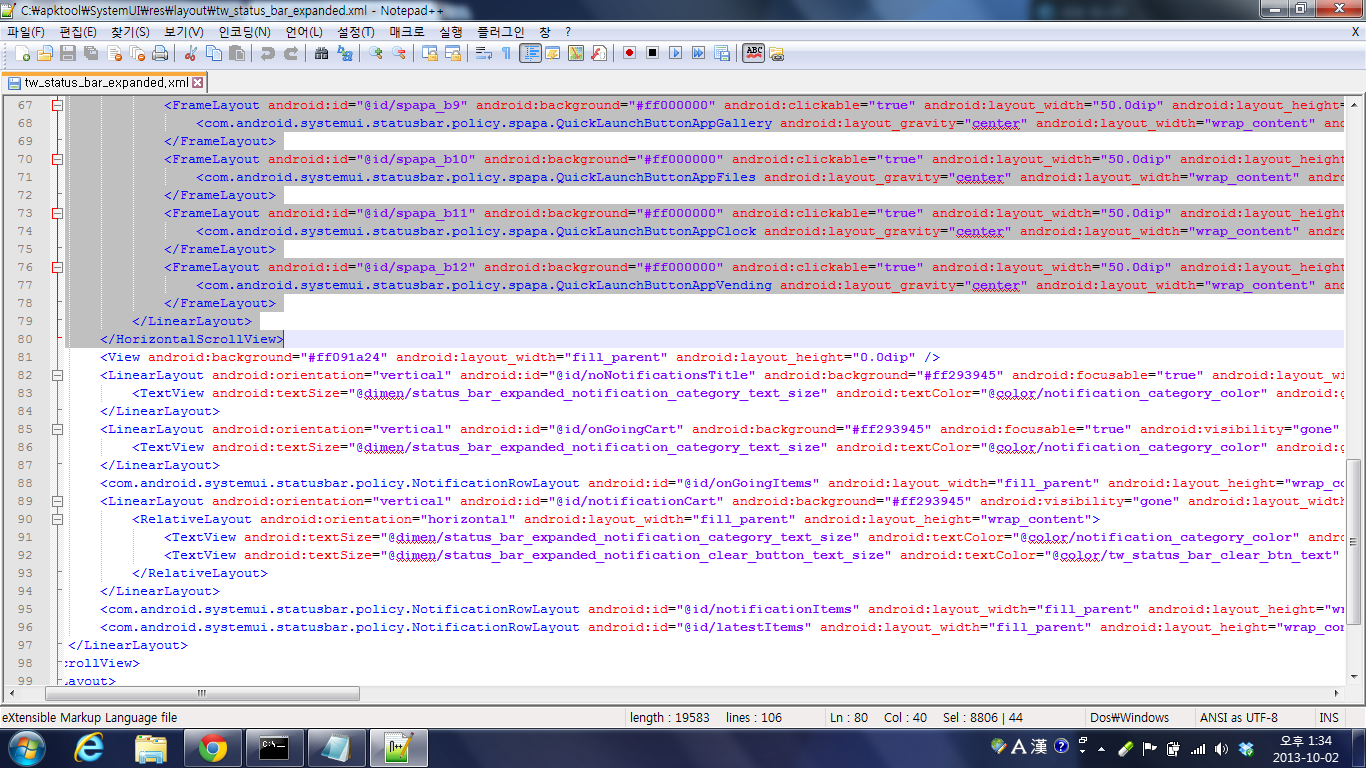Start macro recording with the red circle icon

629,53
